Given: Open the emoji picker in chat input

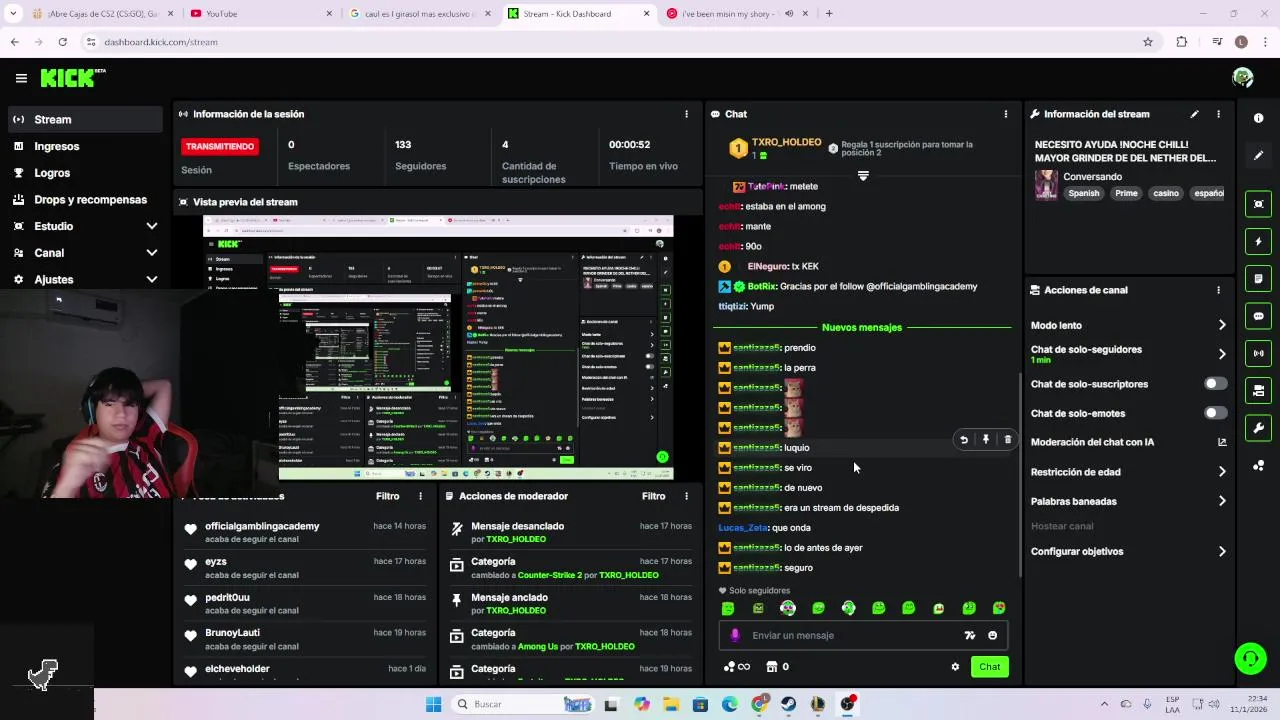Looking at the screenshot, I should pos(992,635).
